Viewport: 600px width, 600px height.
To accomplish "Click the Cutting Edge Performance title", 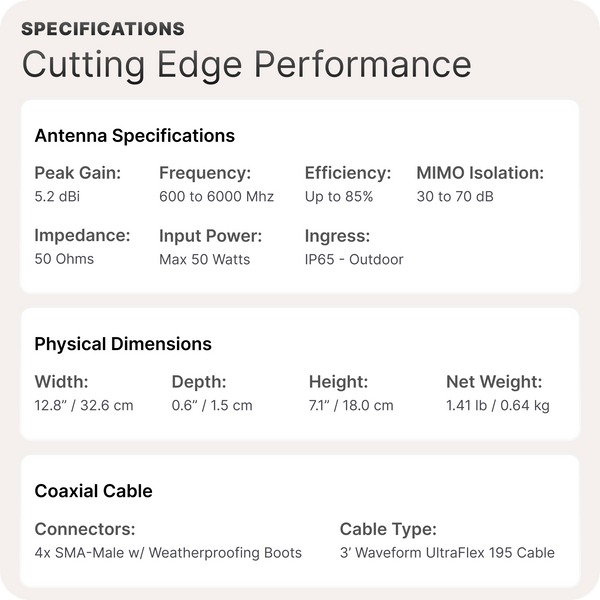I will pyautogui.click(x=246, y=63).
